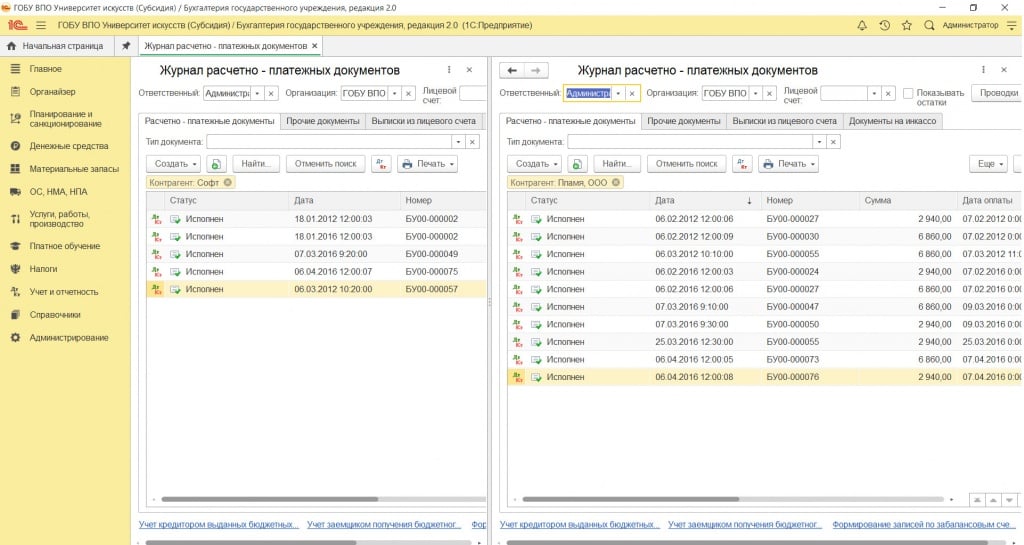Click the back arrow in right journal panel
1024x545 pixels.
tap(512, 70)
